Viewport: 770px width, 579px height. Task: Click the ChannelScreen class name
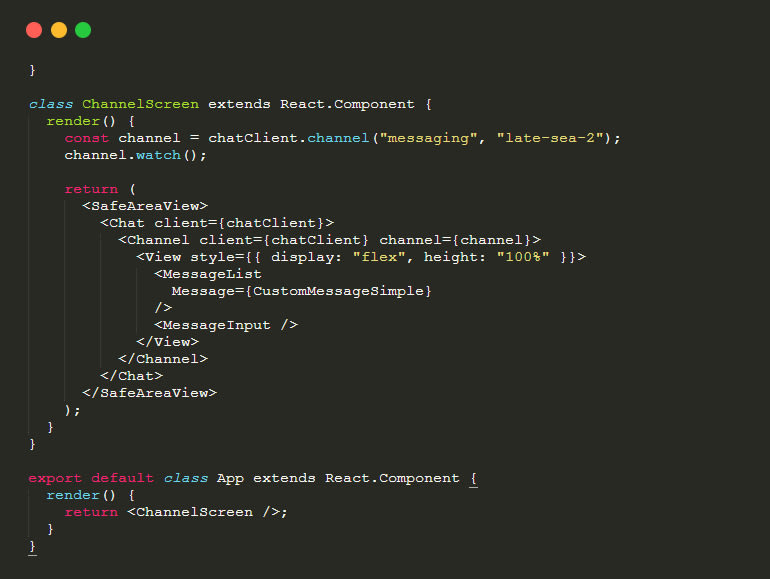(140, 104)
